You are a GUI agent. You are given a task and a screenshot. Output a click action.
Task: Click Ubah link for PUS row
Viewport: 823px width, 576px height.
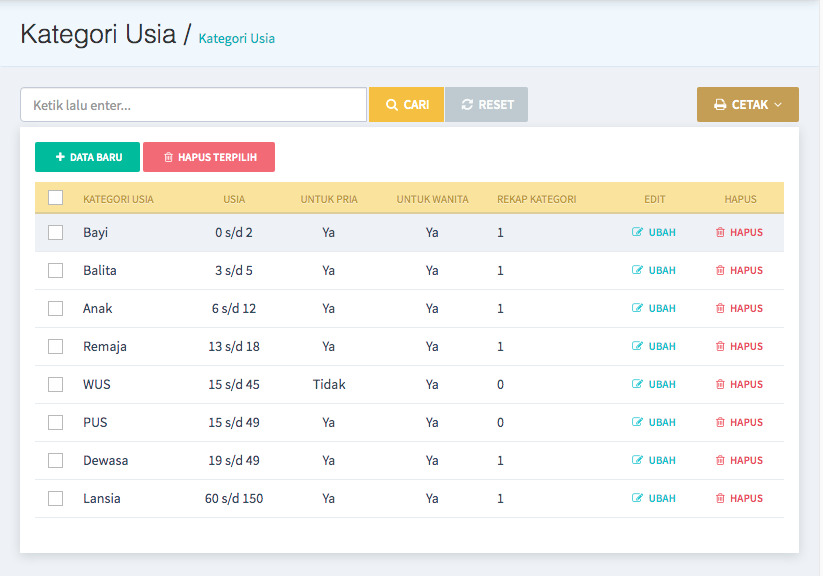point(661,423)
